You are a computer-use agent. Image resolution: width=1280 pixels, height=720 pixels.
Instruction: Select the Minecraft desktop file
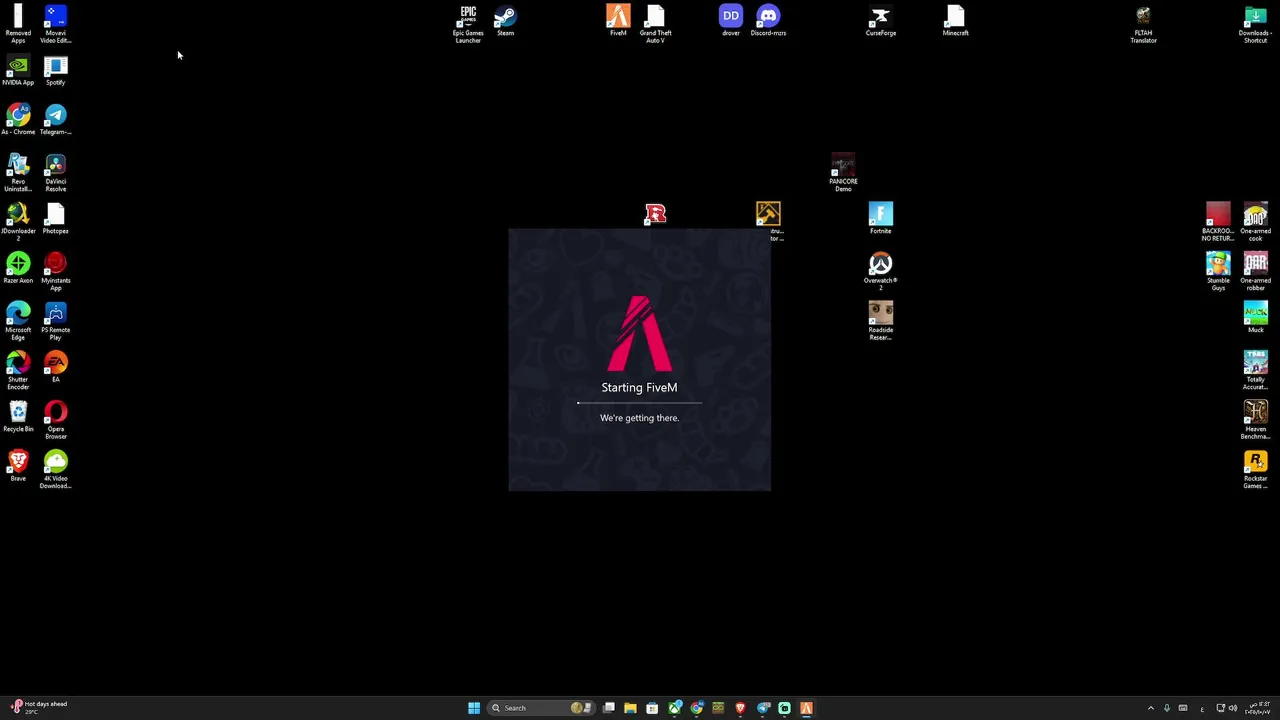point(955,21)
